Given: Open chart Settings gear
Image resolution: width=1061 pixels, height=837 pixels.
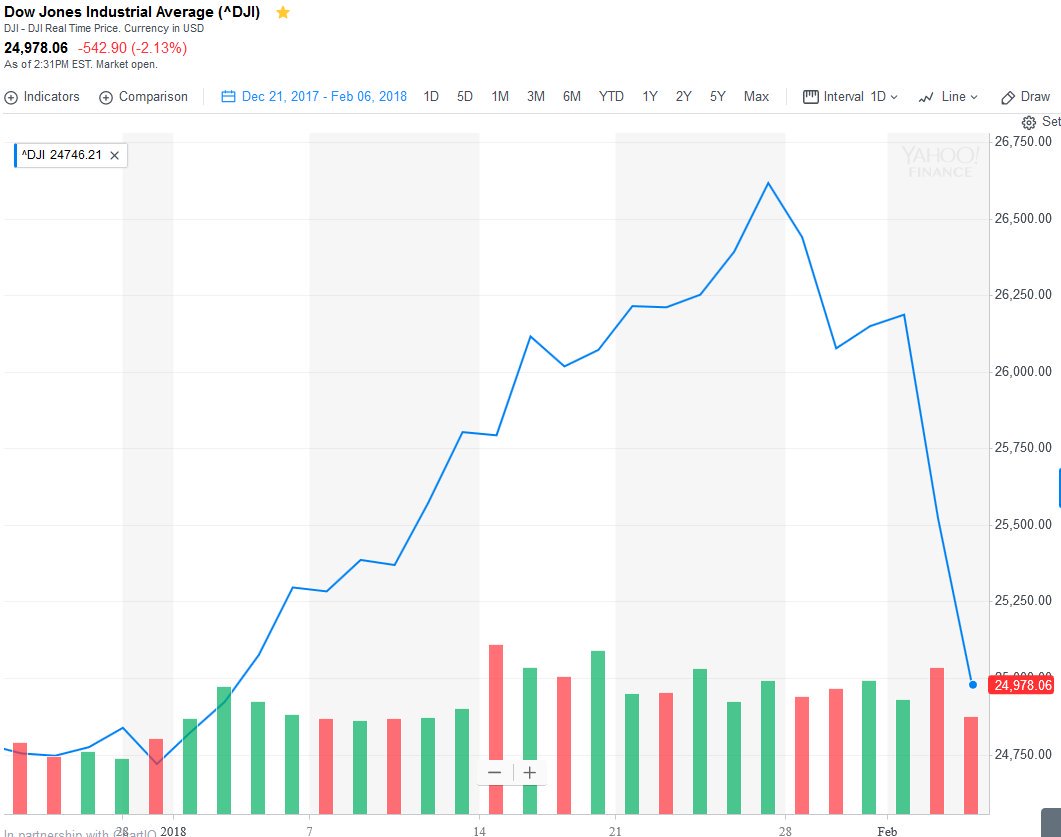Looking at the screenshot, I should (1029, 122).
